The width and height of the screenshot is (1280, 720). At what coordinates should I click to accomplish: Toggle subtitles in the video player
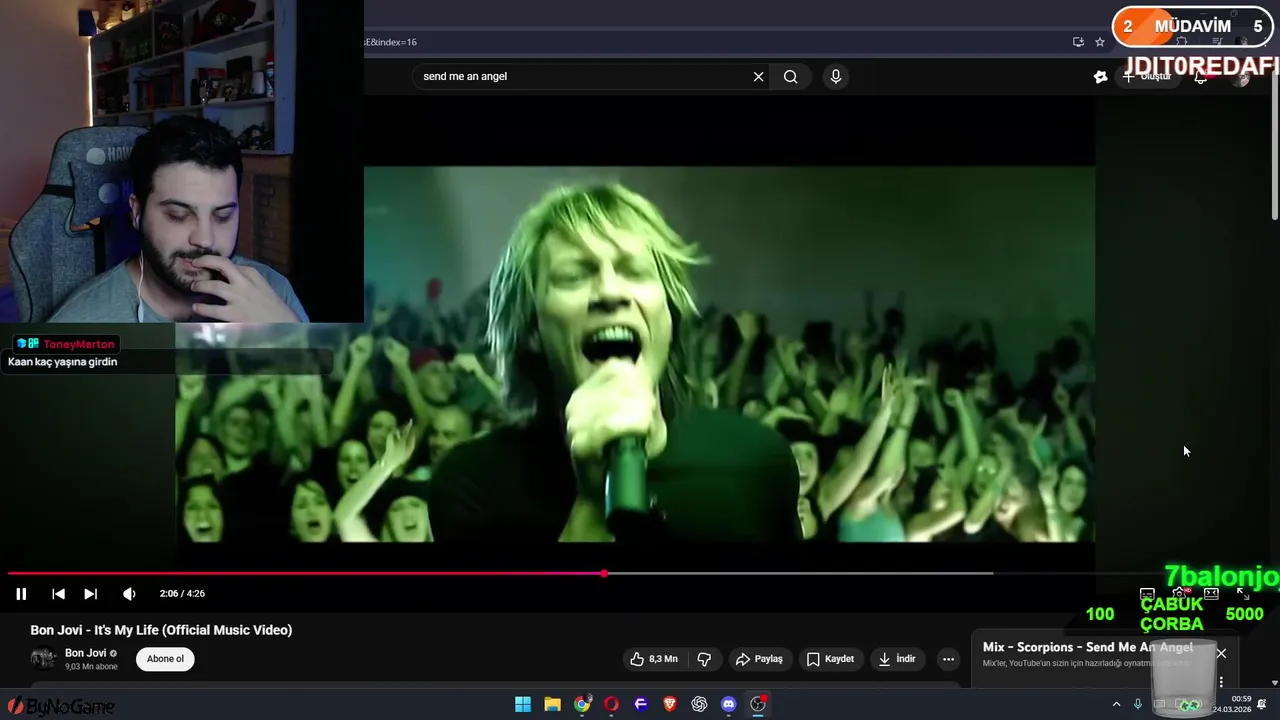click(x=1147, y=594)
